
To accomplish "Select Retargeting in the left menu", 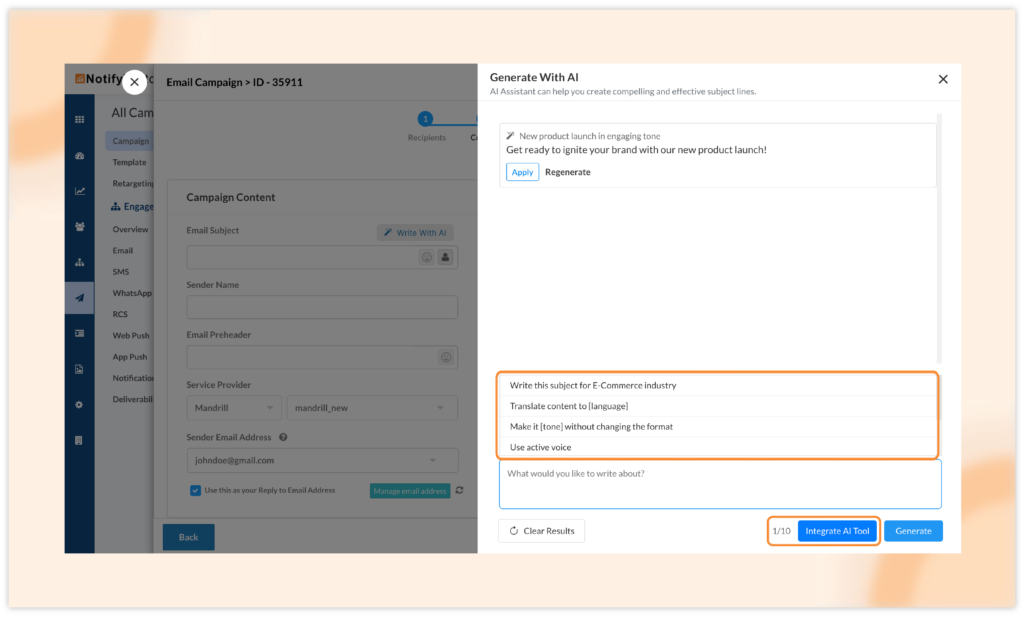I will tap(133, 183).
